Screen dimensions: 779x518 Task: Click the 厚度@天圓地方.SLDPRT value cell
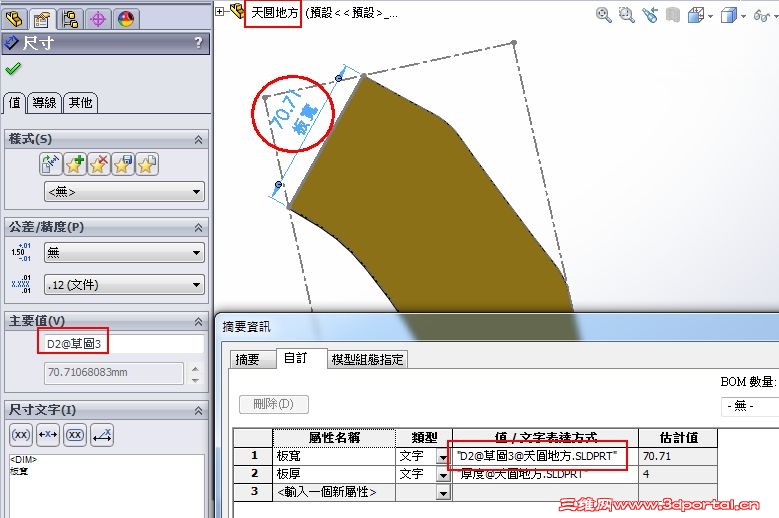(x=545, y=474)
